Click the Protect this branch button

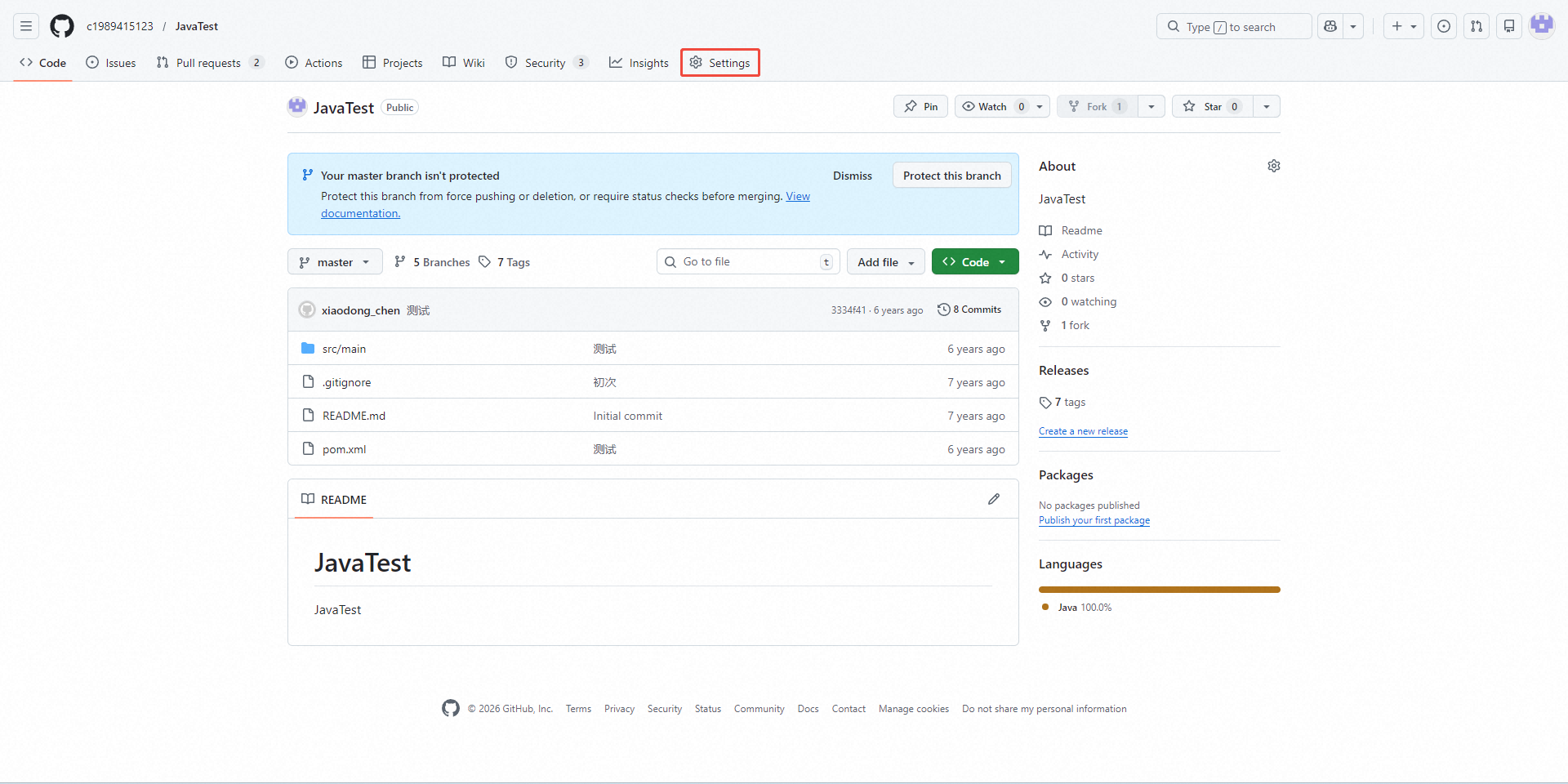coord(951,176)
